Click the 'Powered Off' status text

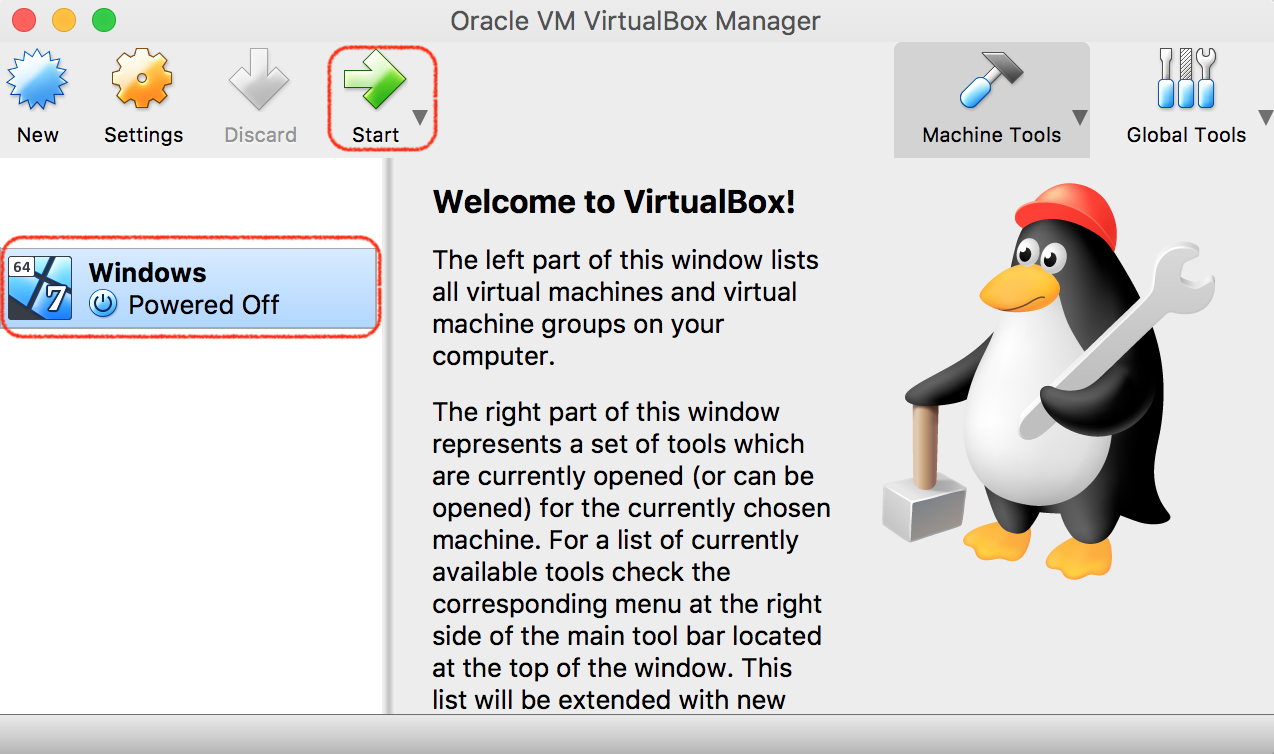(204, 304)
